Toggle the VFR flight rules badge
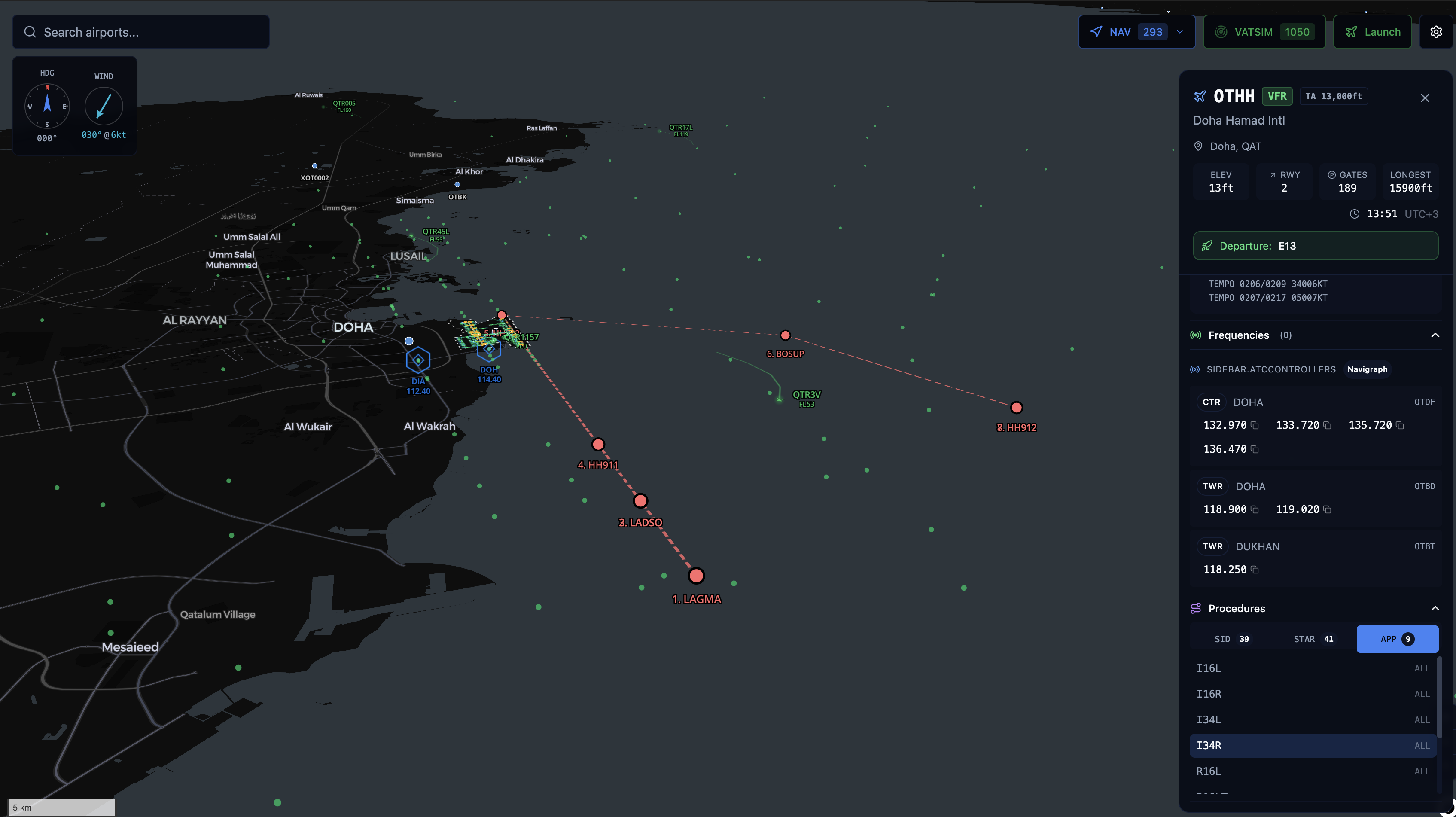This screenshot has height=817, width=1456. click(x=1276, y=96)
